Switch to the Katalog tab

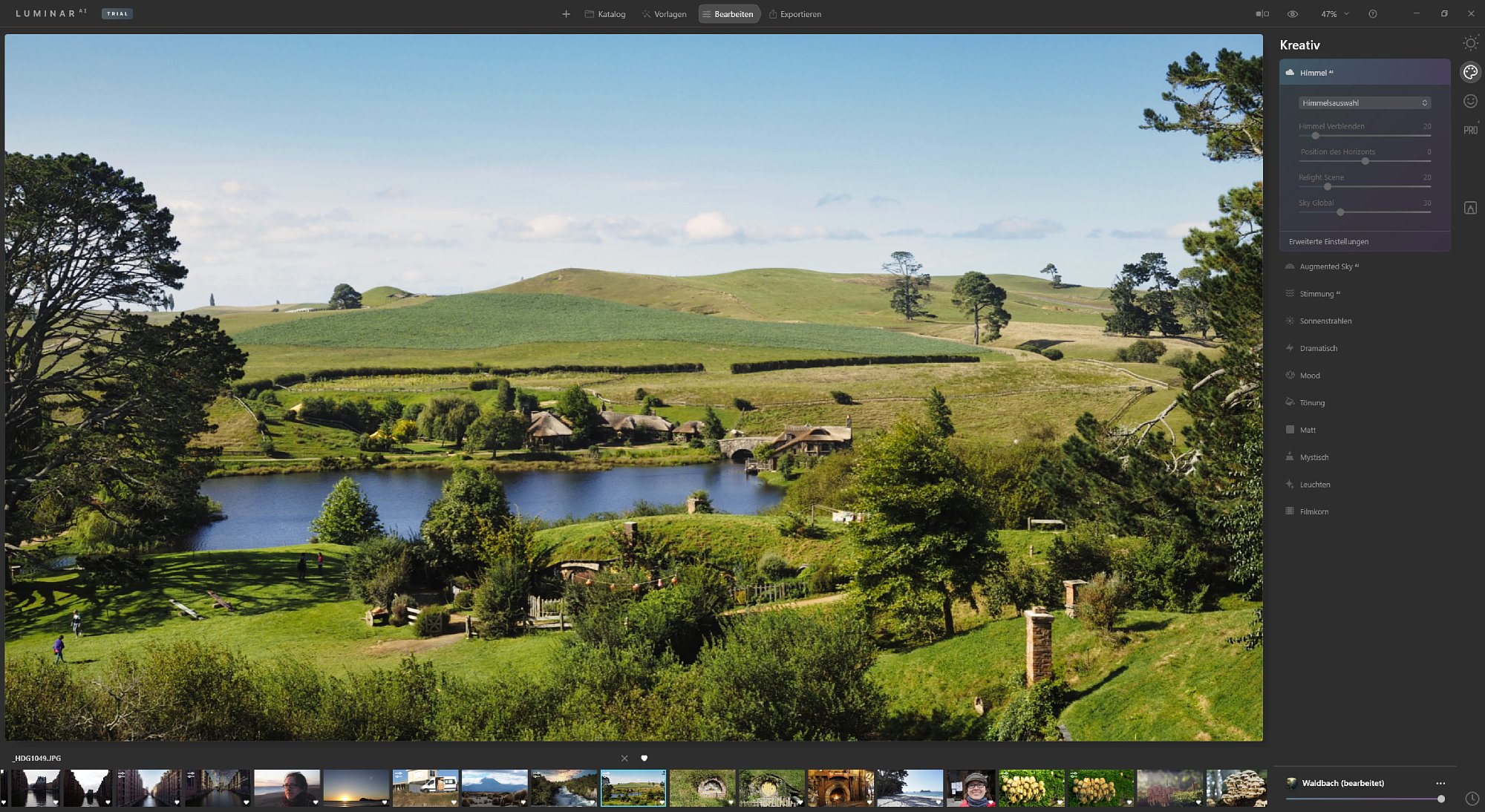pos(605,14)
